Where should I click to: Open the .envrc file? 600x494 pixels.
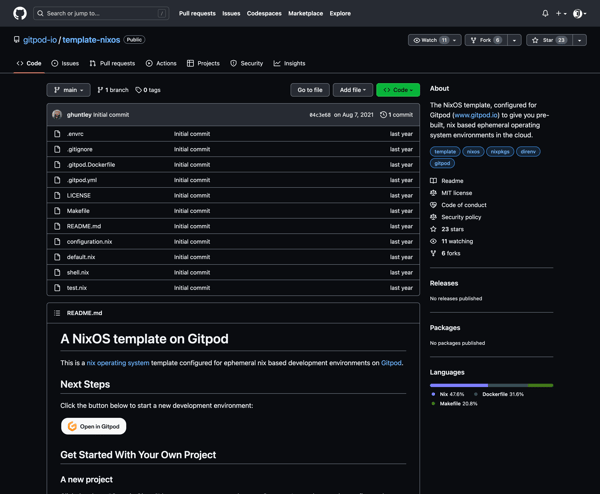coord(75,134)
